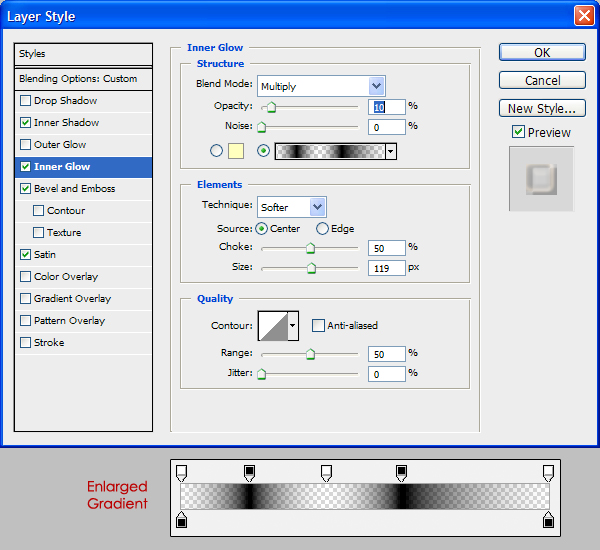Click the enlarged gradient bar
600x550 pixels.
tap(365, 496)
